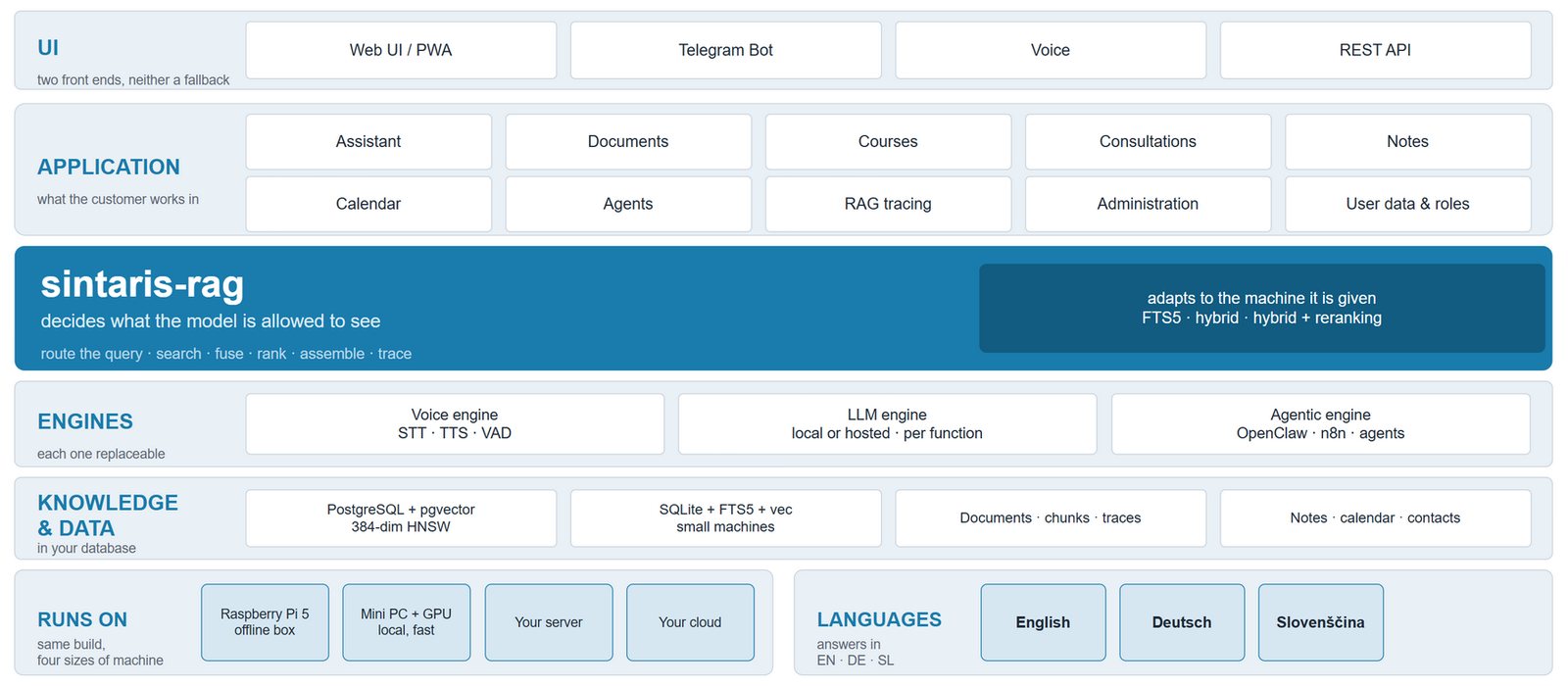Select the Your cloud box
This screenshot has width=1568, height=686.
(690, 622)
